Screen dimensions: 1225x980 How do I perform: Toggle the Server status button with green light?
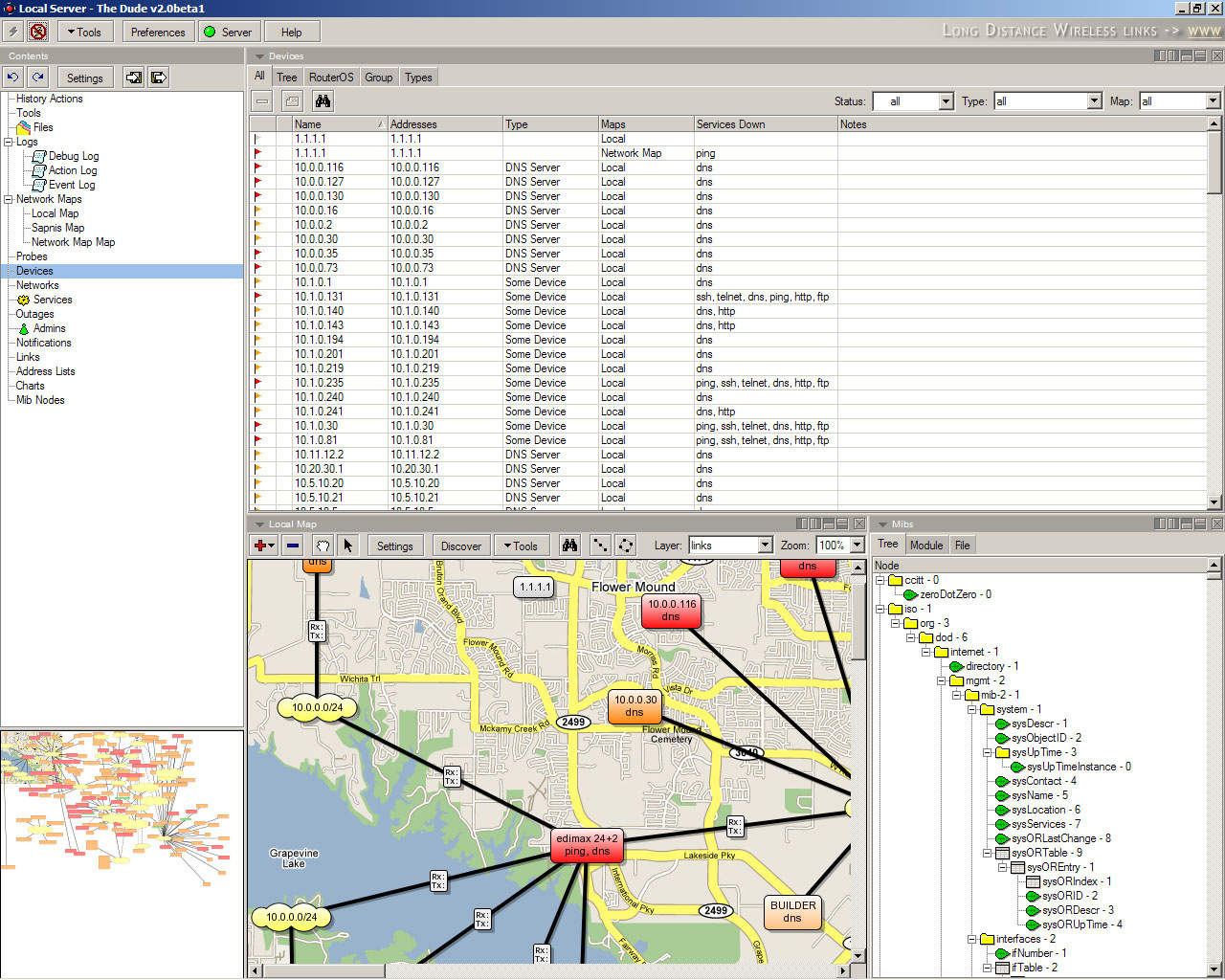(x=228, y=32)
